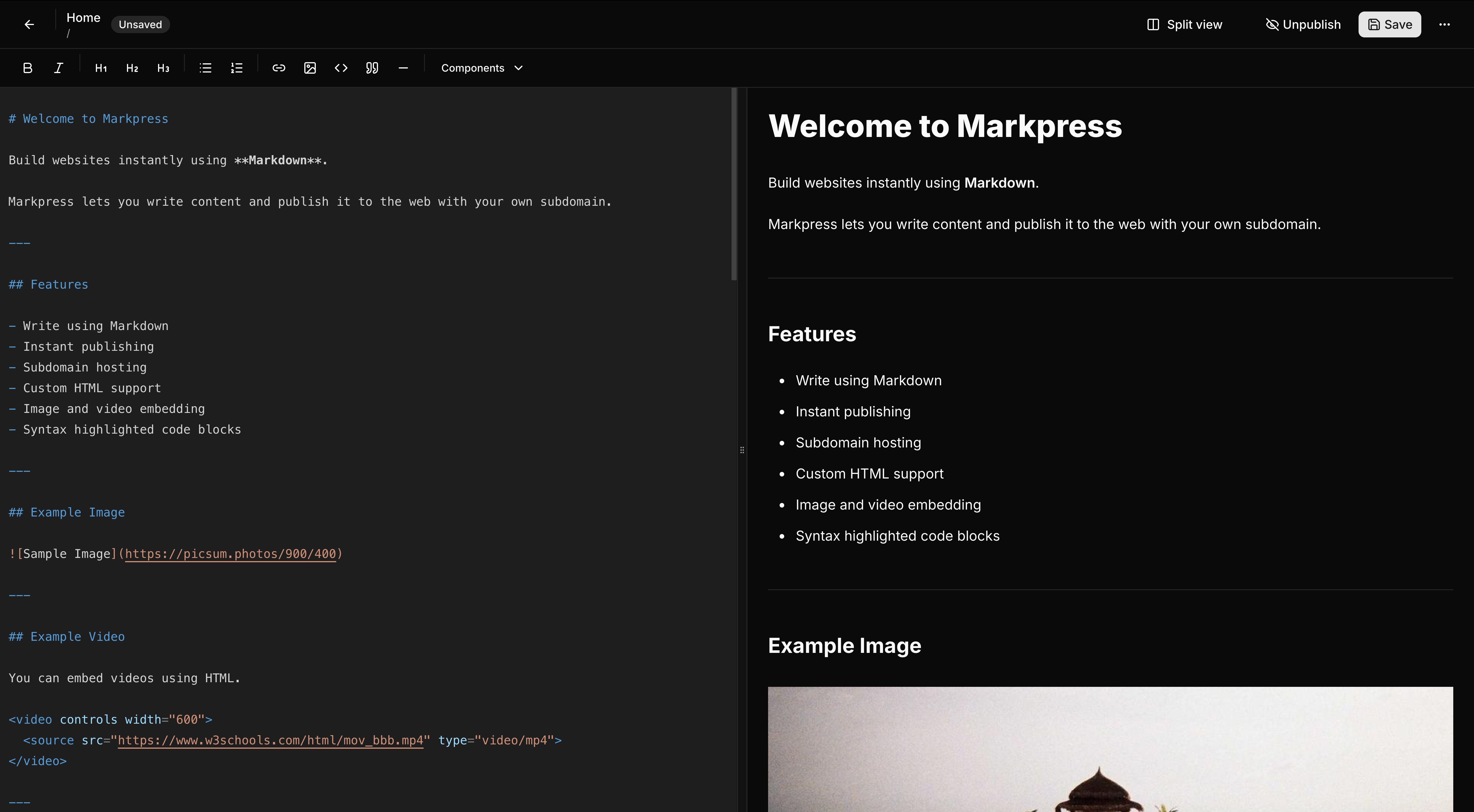This screenshot has height=812, width=1474.
Task: Create a numbered list
Action: point(236,68)
